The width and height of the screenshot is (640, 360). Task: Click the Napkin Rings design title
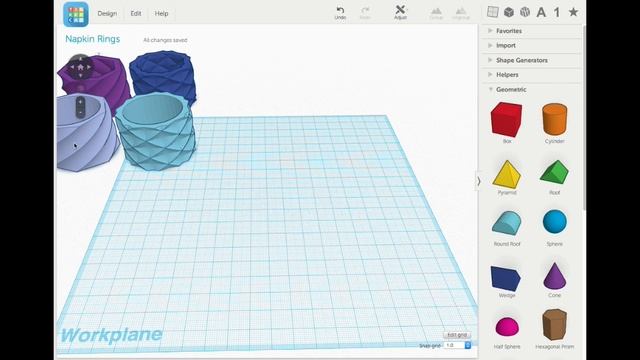pyautogui.click(x=93, y=39)
